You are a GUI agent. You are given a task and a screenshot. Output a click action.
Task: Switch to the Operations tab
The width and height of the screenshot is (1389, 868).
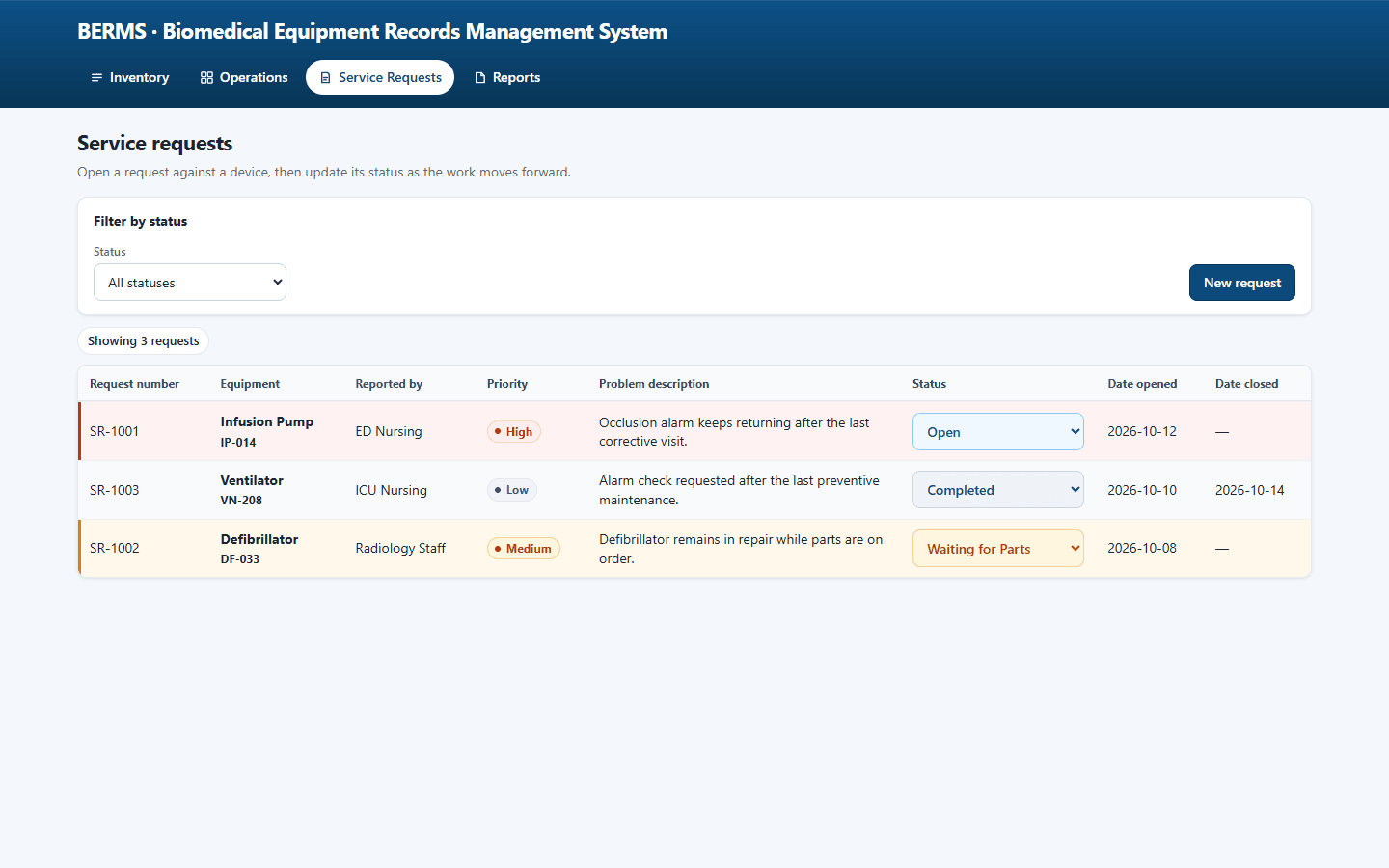tap(244, 77)
